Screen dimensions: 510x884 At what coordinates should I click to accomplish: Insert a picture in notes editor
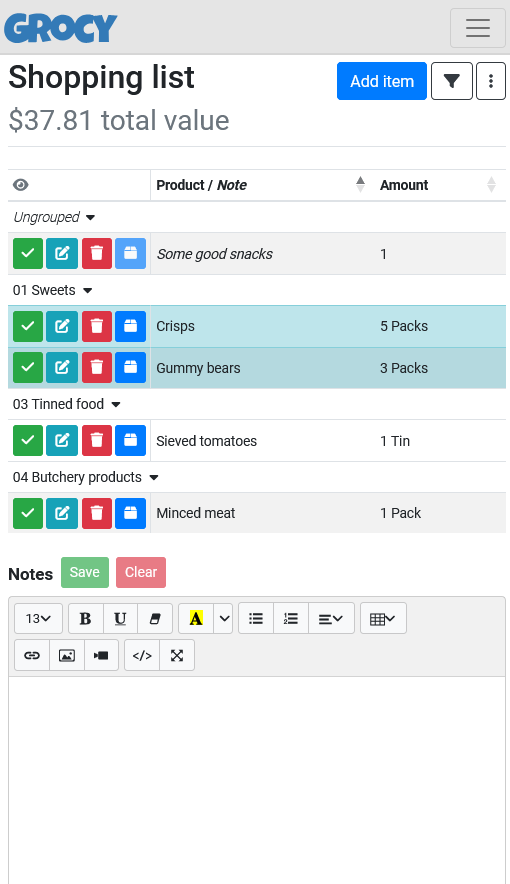(x=67, y=655)
